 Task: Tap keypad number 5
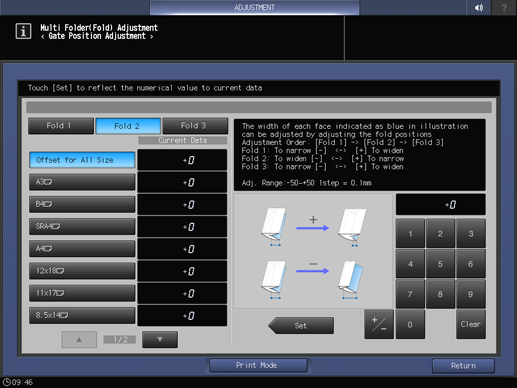tap(440, 264)
